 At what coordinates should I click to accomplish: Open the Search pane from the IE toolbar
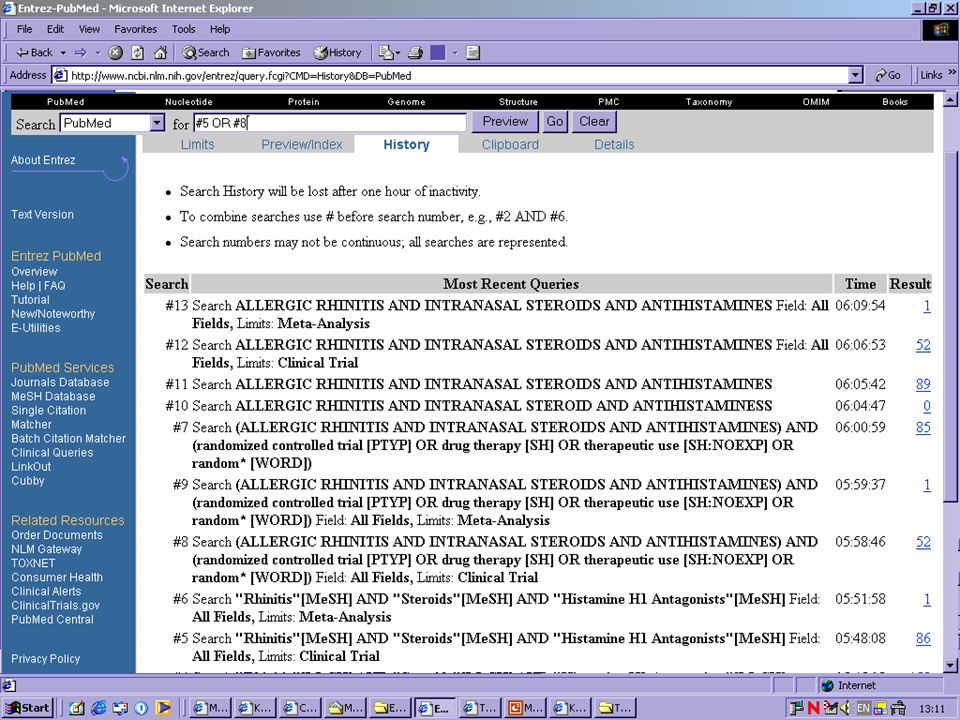[206, 53]
